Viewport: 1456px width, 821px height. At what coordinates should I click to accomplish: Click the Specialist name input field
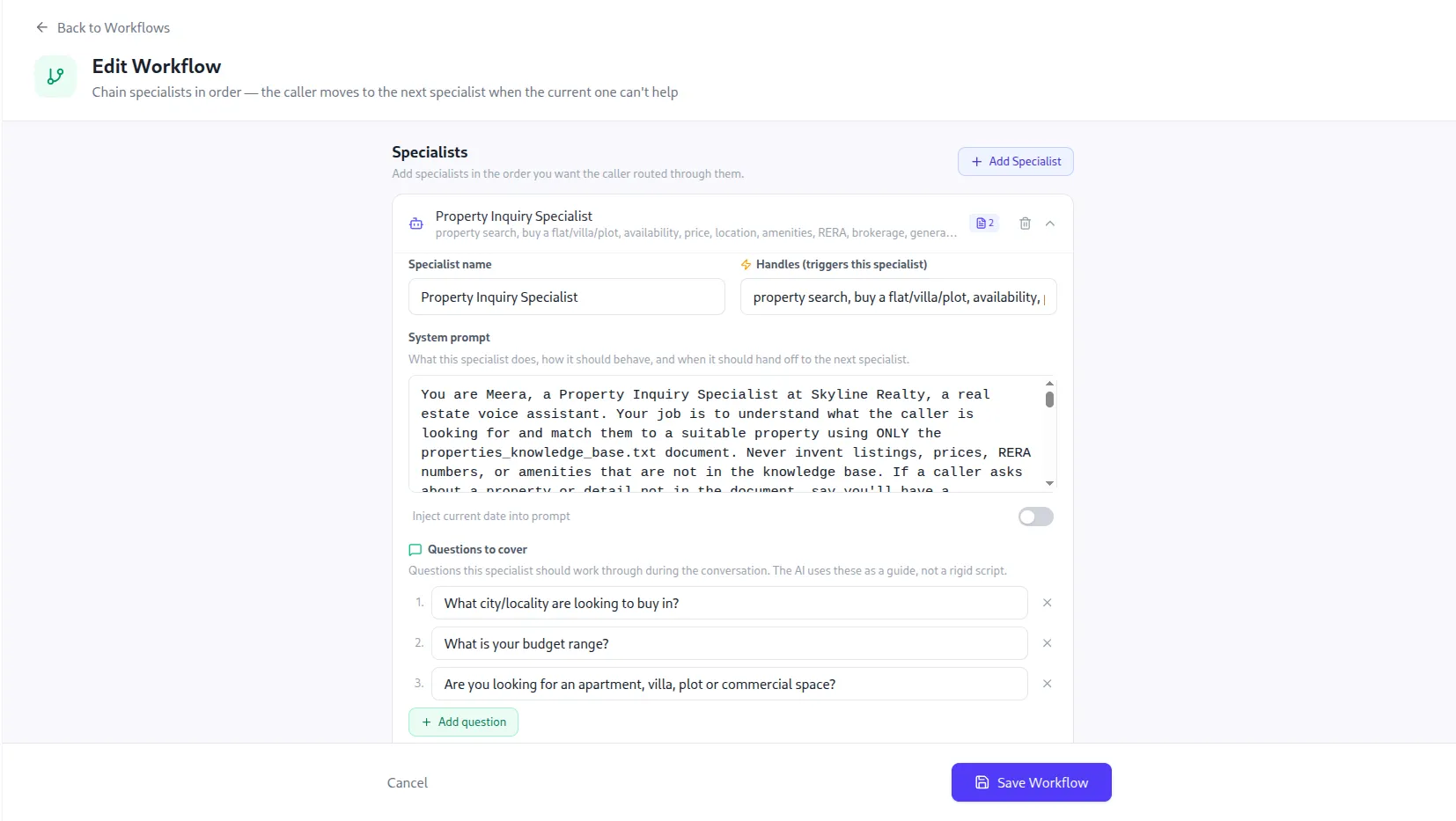[x=567, y=297]
